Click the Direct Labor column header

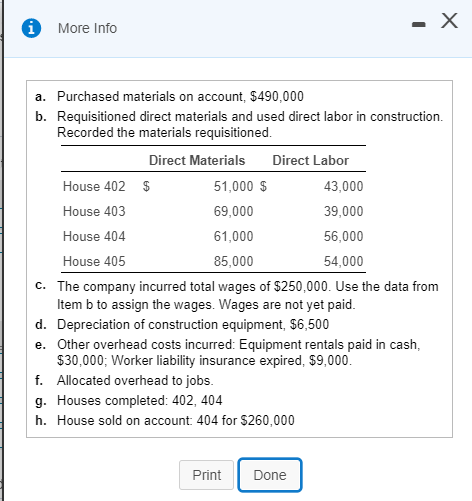click(311, 160)
